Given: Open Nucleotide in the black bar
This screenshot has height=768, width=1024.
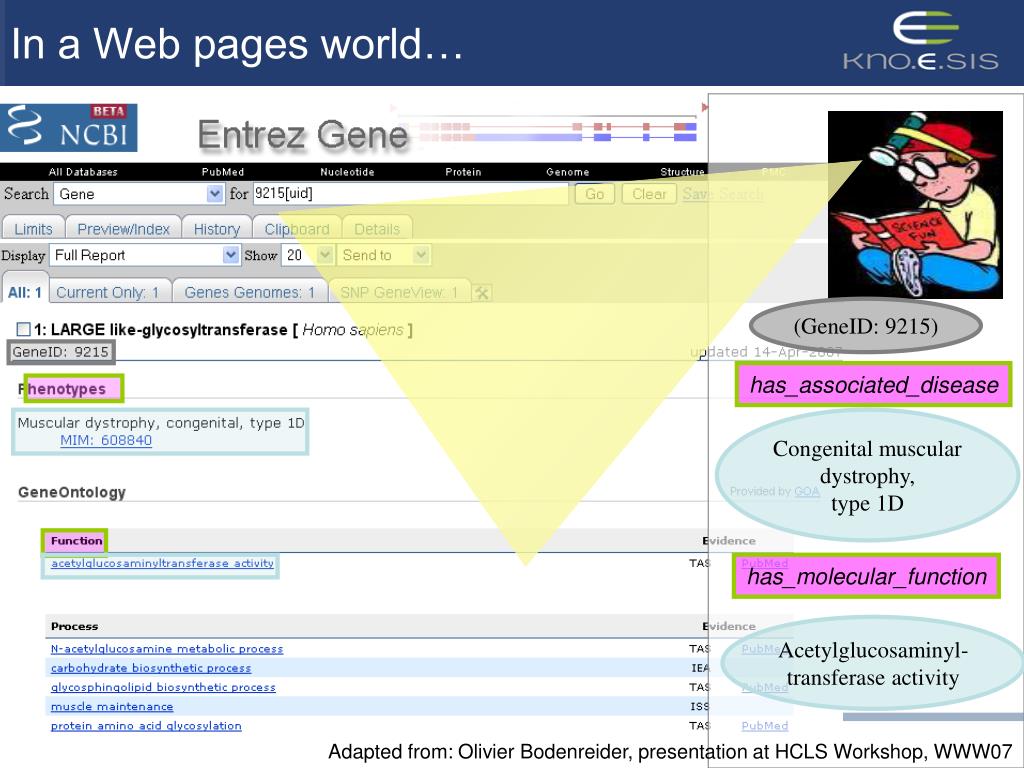Looking at the screenshot, I should click(347, 172).
